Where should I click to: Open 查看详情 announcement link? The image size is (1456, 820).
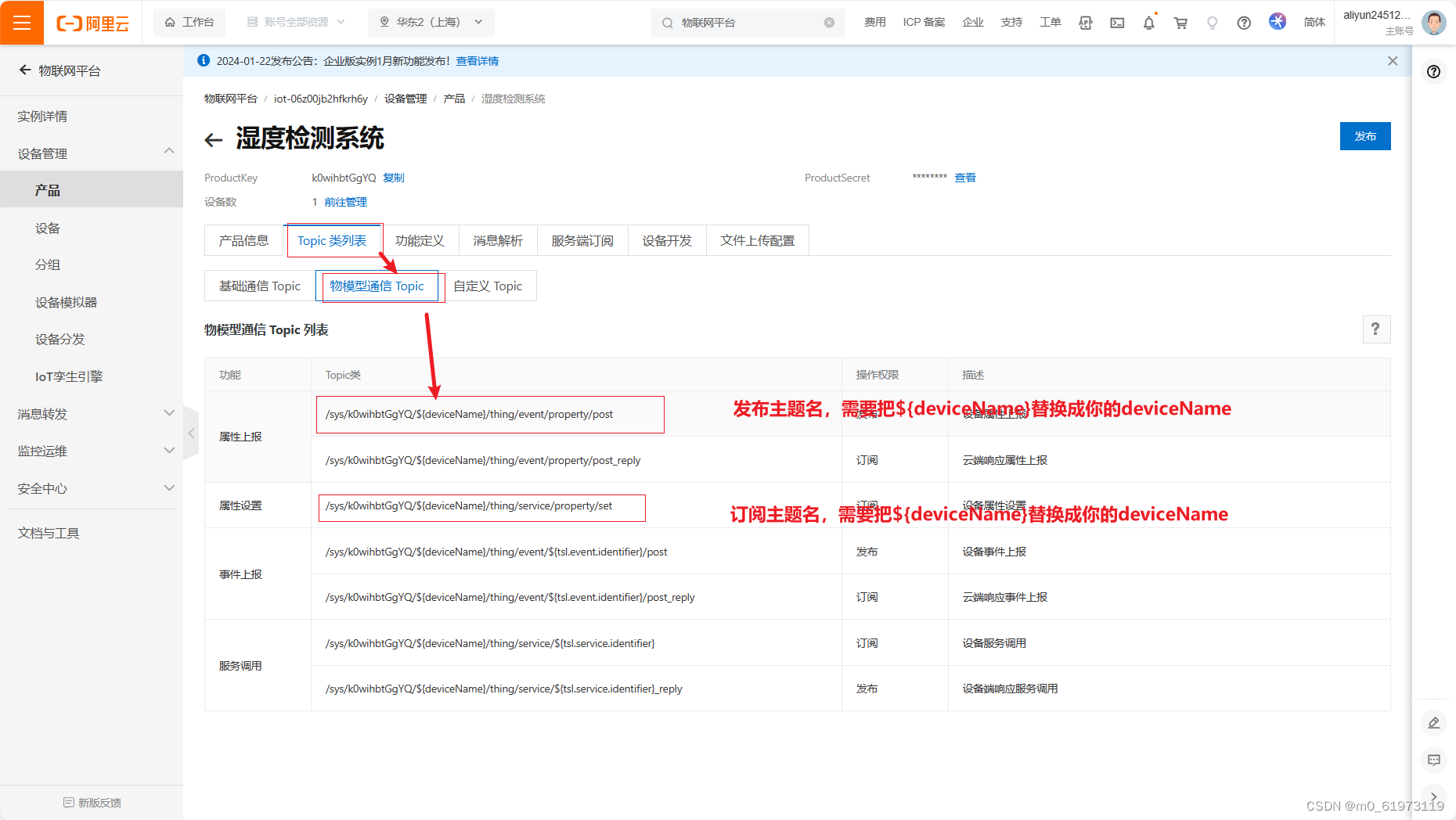pos(478,61)
